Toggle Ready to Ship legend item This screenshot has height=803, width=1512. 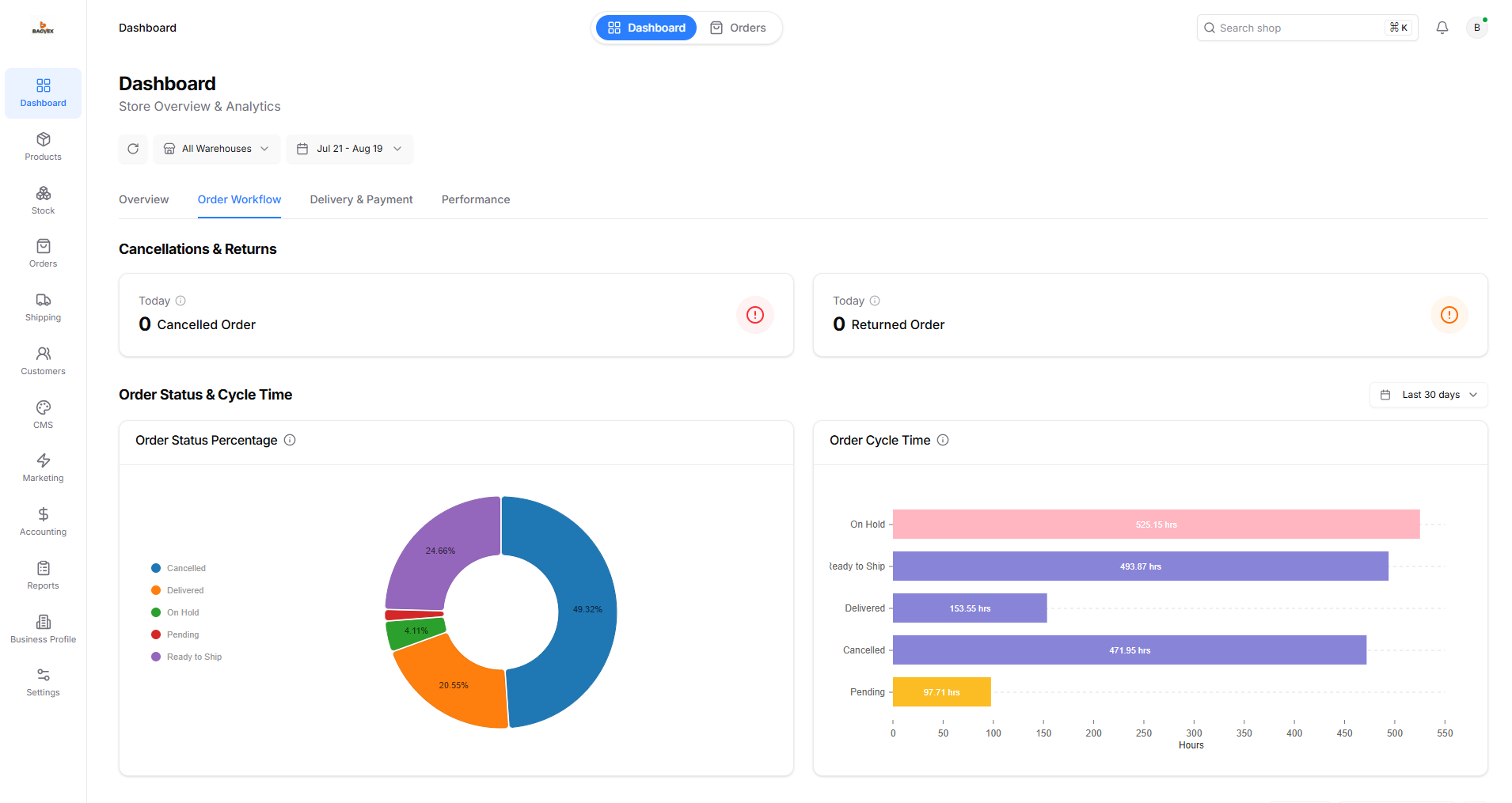point(187,657)
